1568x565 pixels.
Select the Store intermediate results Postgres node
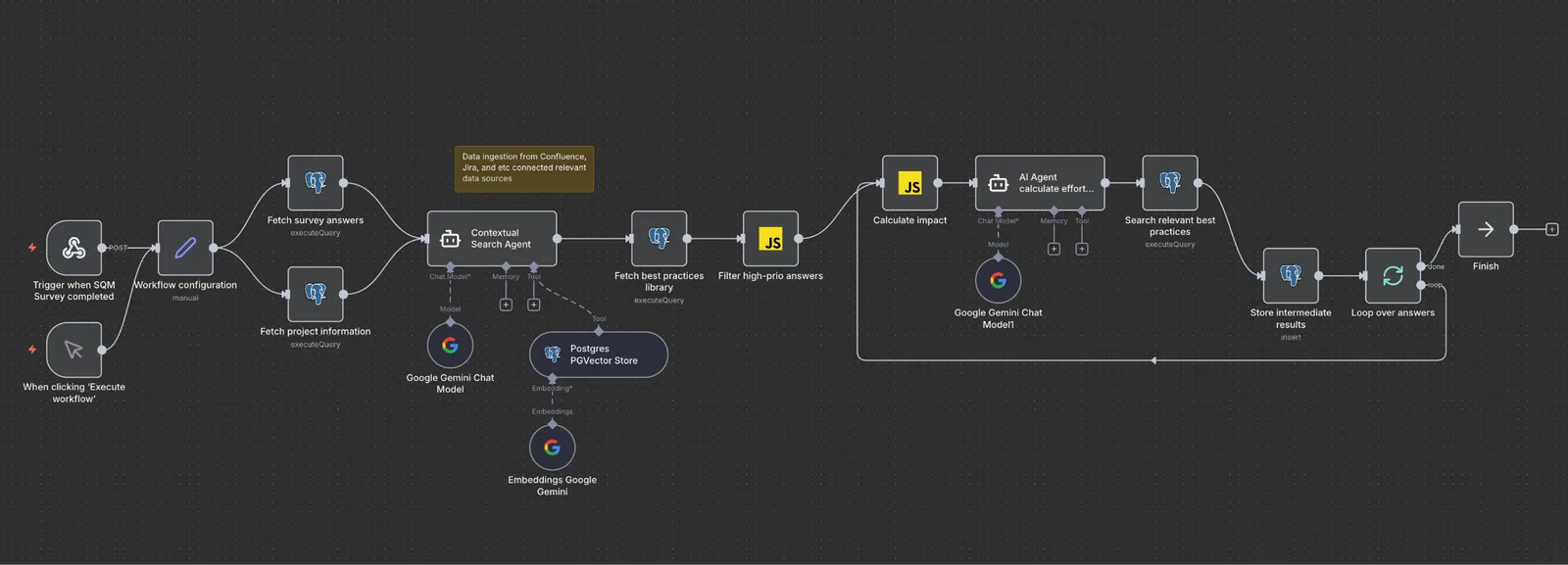coord(1291,275)
